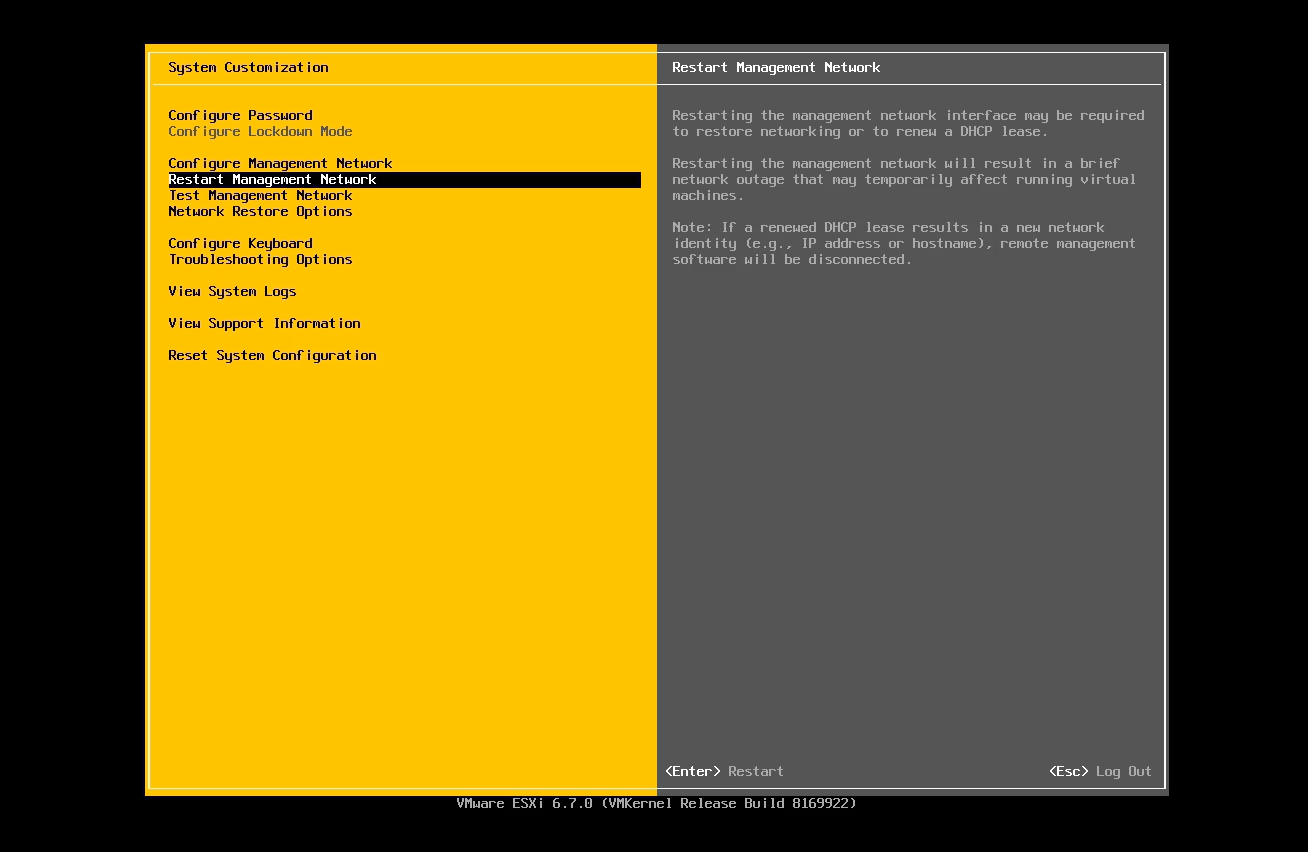Screen dimensions: 1308x852
Task: Select View Support Information
Action: (x=264, y=324)
